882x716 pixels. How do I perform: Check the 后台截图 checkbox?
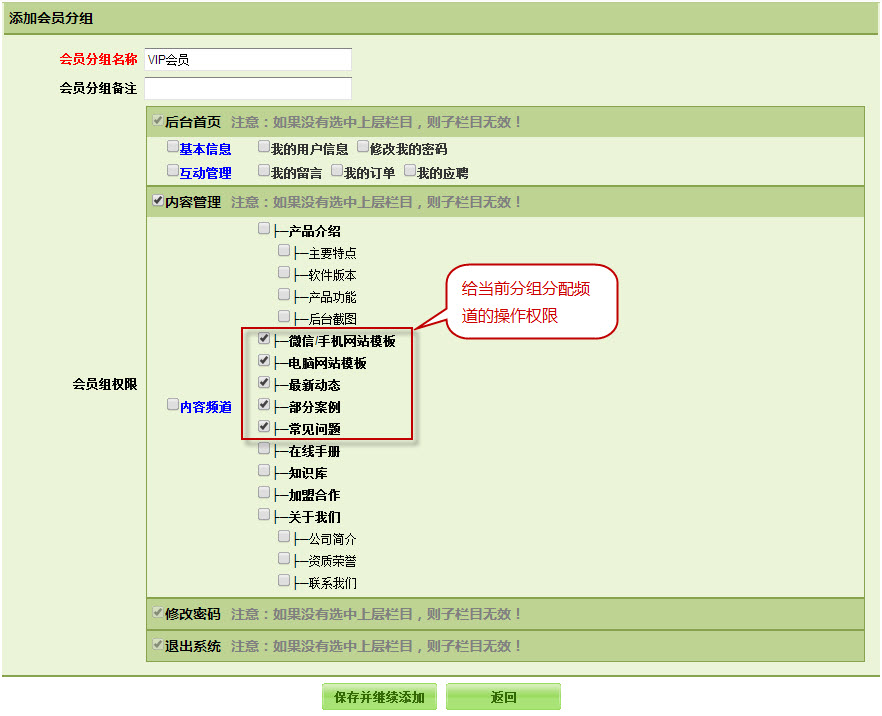coord(284,317)
